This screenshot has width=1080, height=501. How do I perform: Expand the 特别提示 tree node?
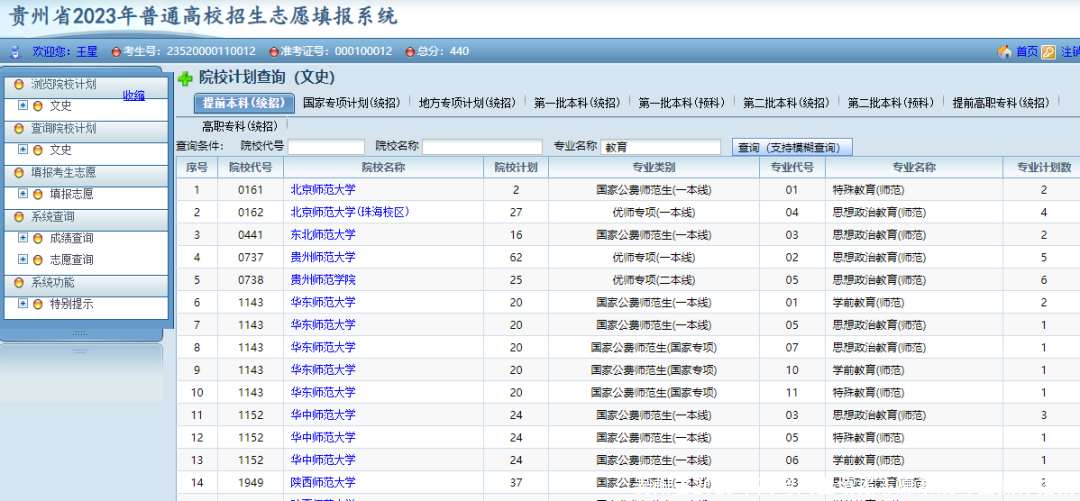coord(23,304)
